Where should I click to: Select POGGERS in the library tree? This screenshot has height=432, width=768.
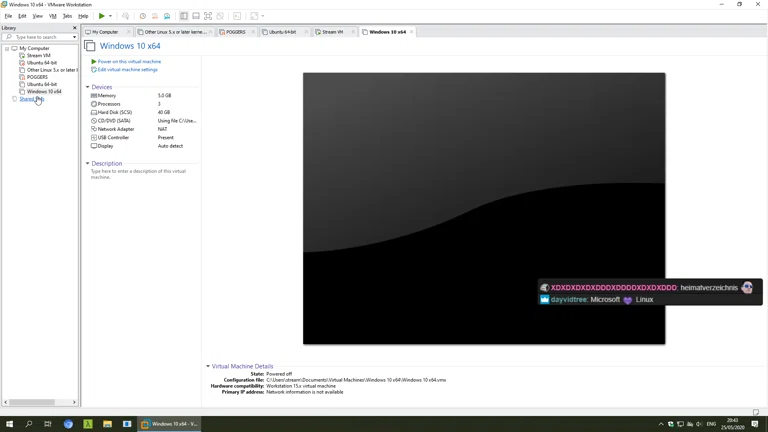(37, 77)
